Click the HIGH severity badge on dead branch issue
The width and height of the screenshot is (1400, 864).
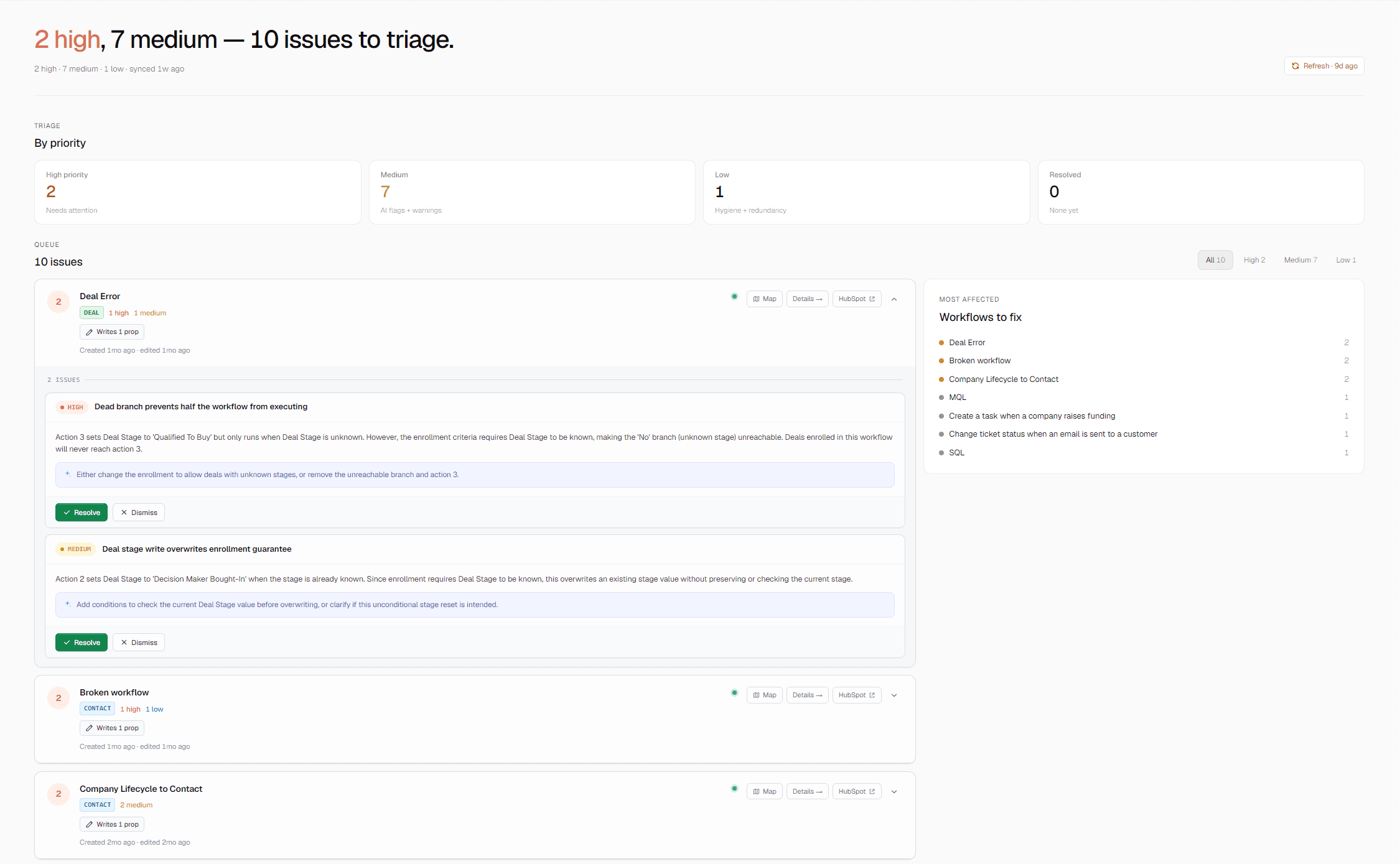(72, 407)
